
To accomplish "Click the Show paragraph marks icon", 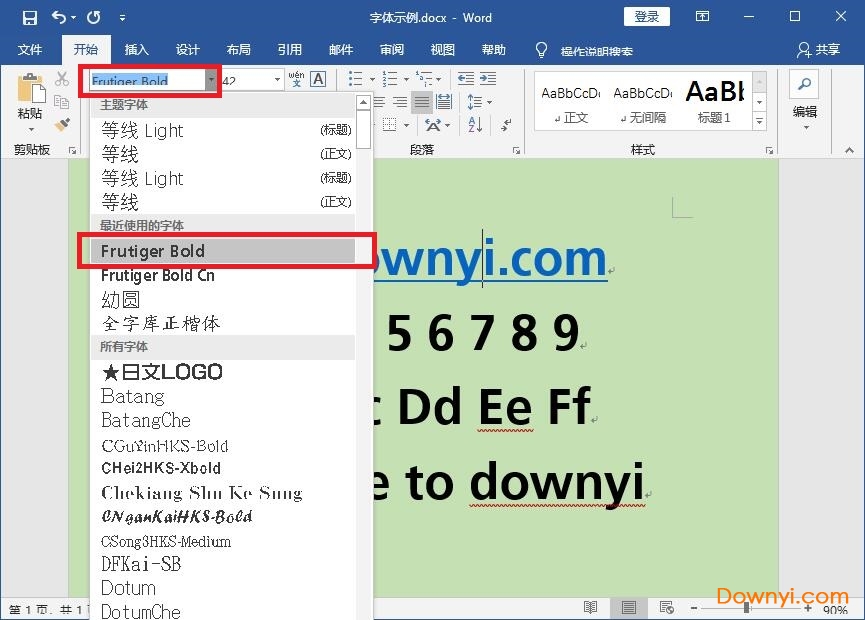I will coord(504,125).
